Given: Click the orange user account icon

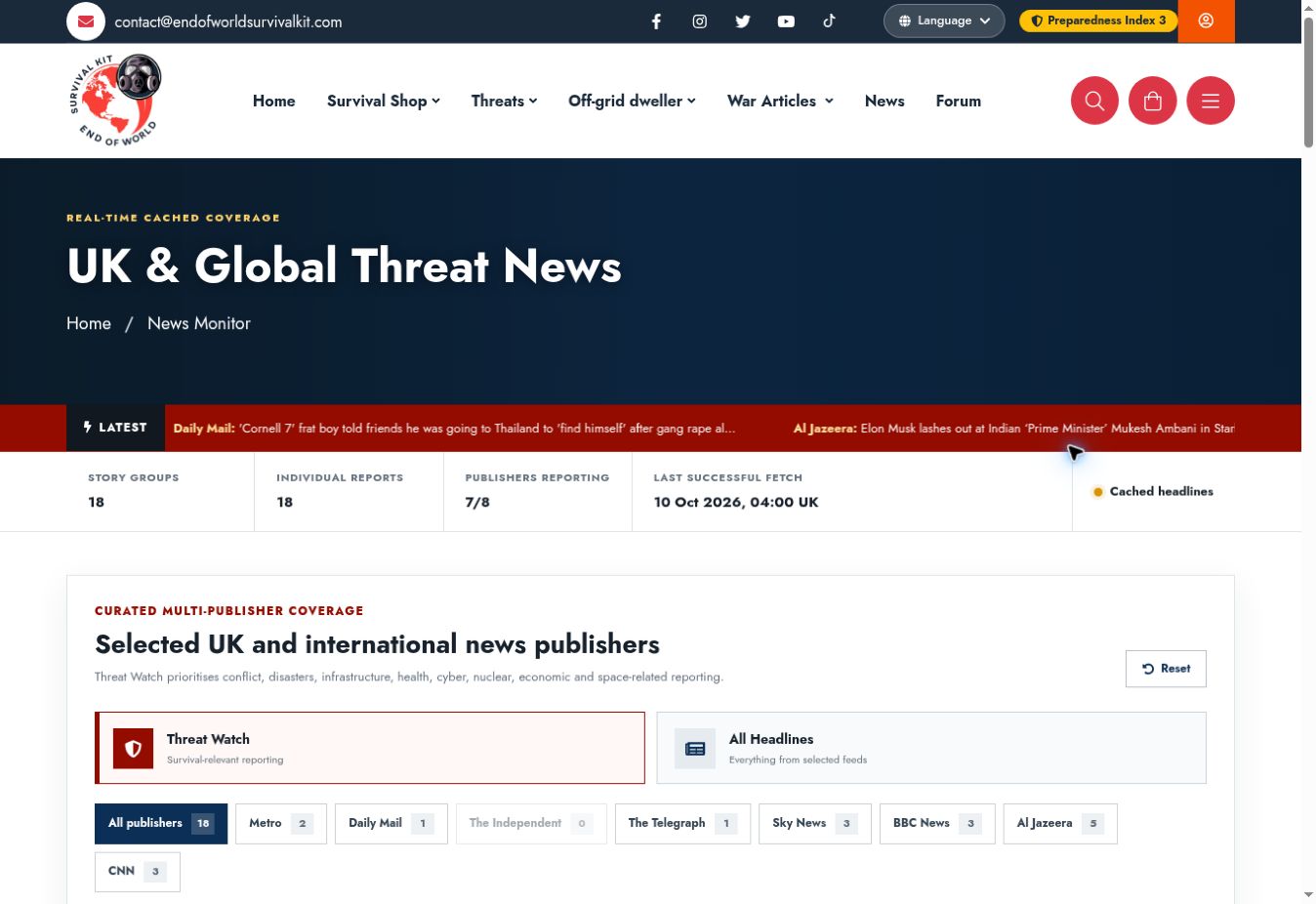Looking at the screenshot, I should tap(1207, 21).
